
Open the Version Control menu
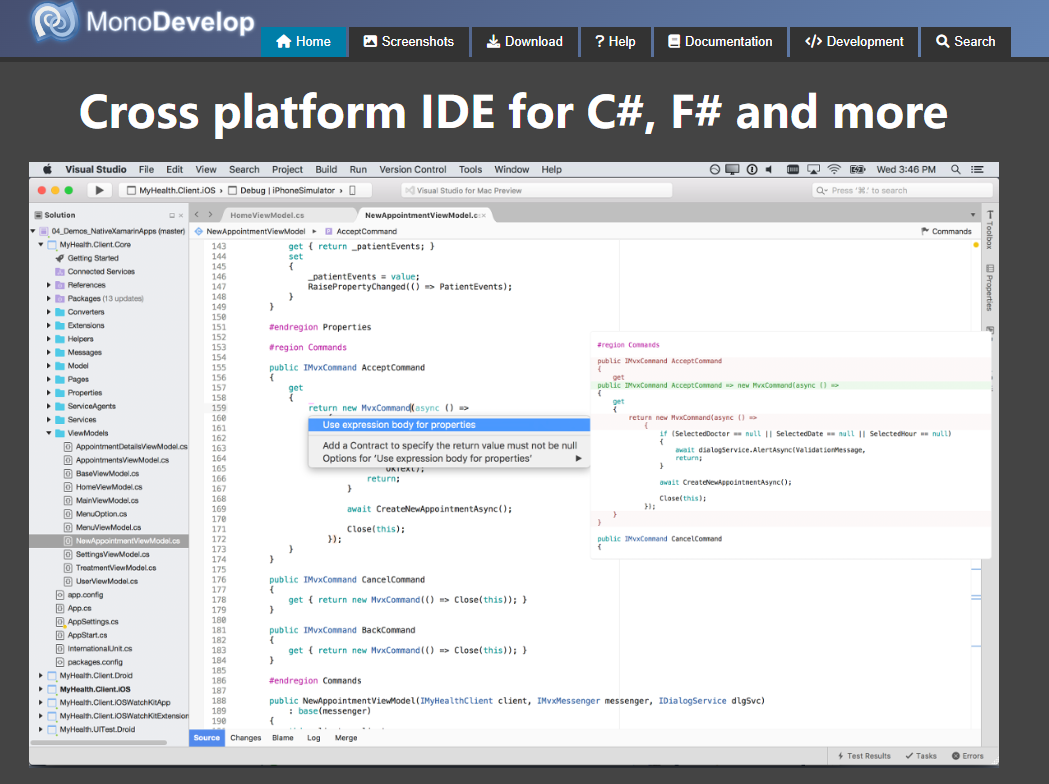pos(413,169)
